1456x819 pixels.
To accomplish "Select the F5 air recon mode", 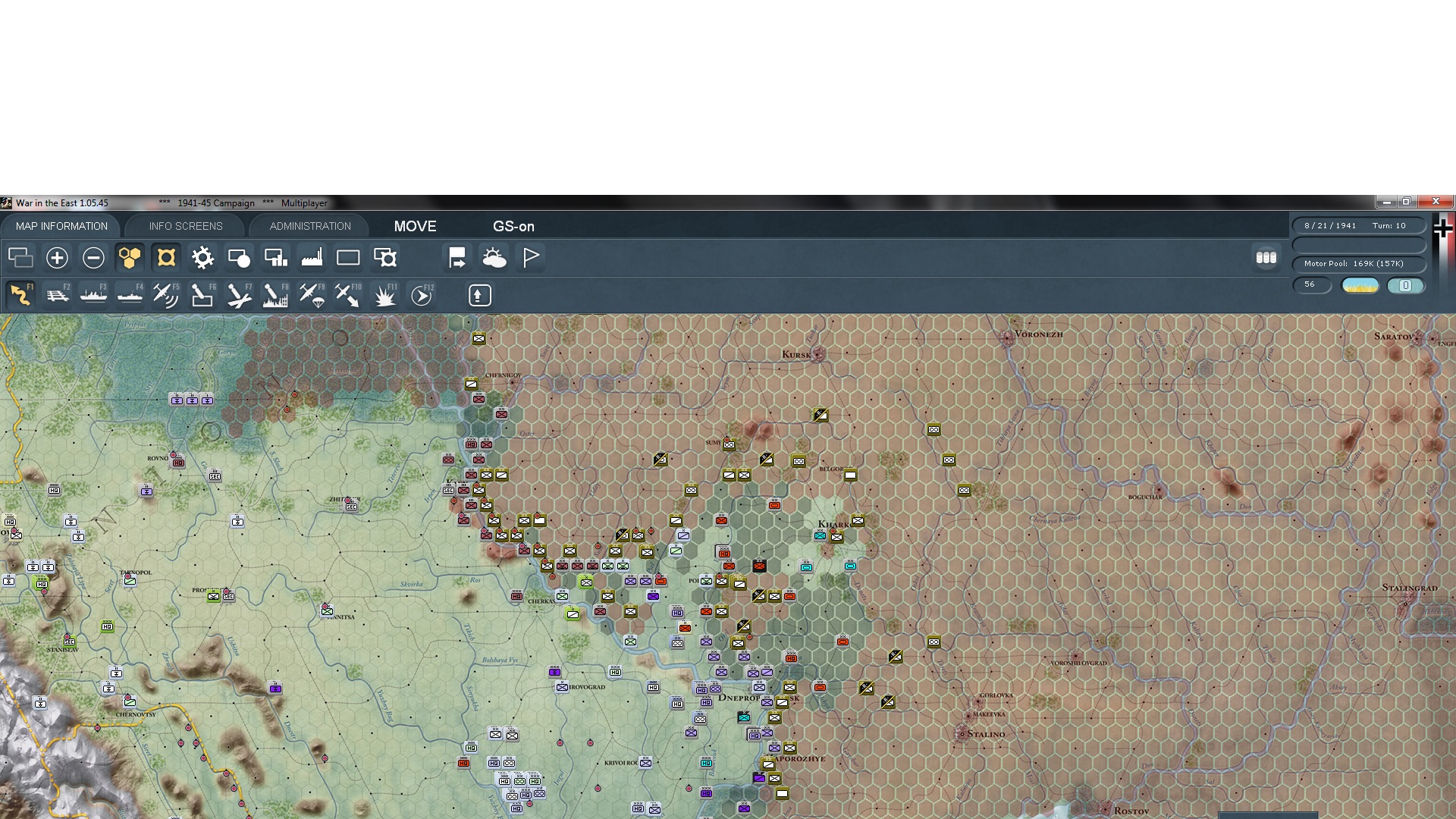I will point(166,295).
